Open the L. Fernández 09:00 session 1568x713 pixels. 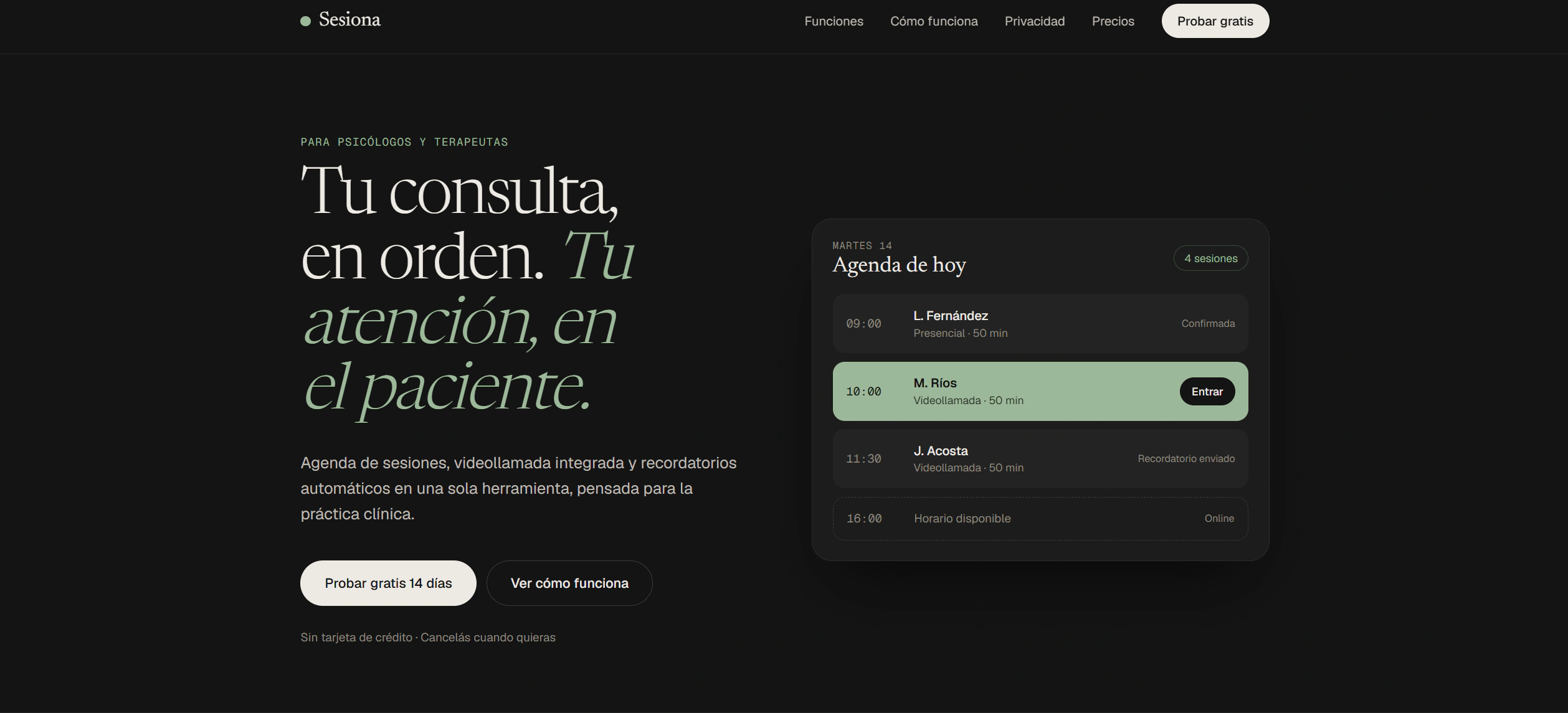click(x=1040, y=324)
